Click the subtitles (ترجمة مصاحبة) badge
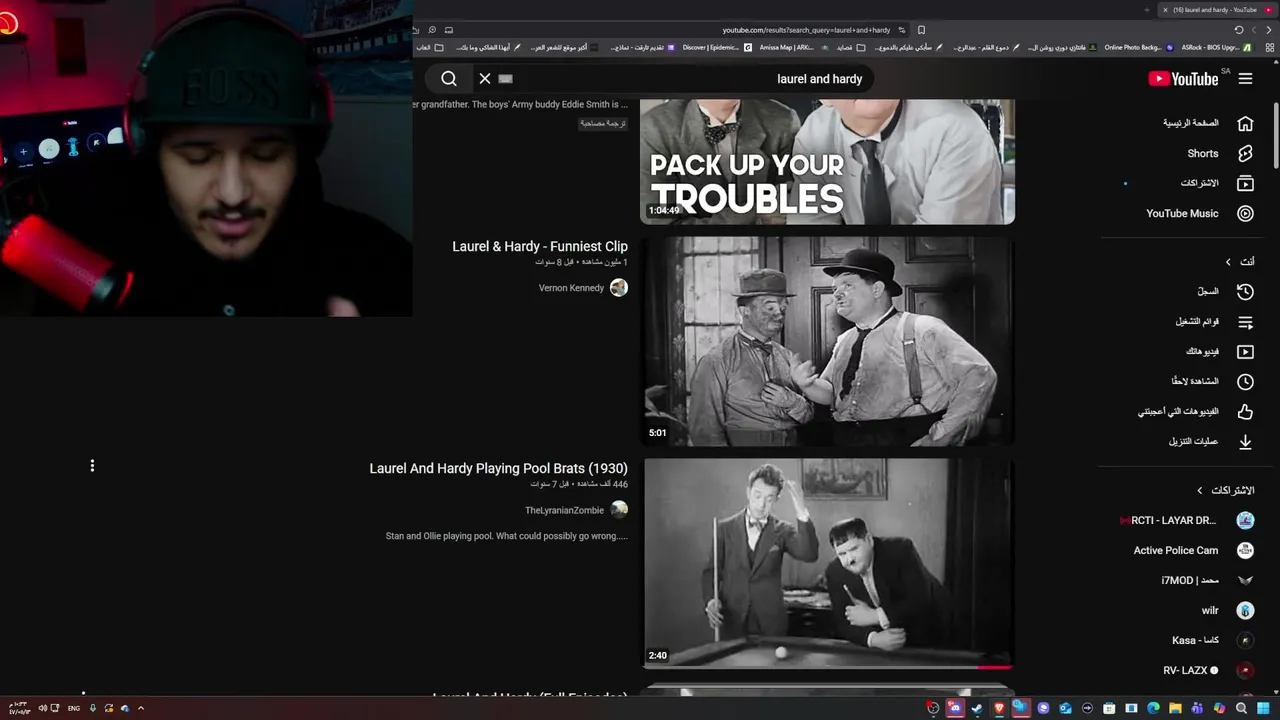 pos(603,123)
